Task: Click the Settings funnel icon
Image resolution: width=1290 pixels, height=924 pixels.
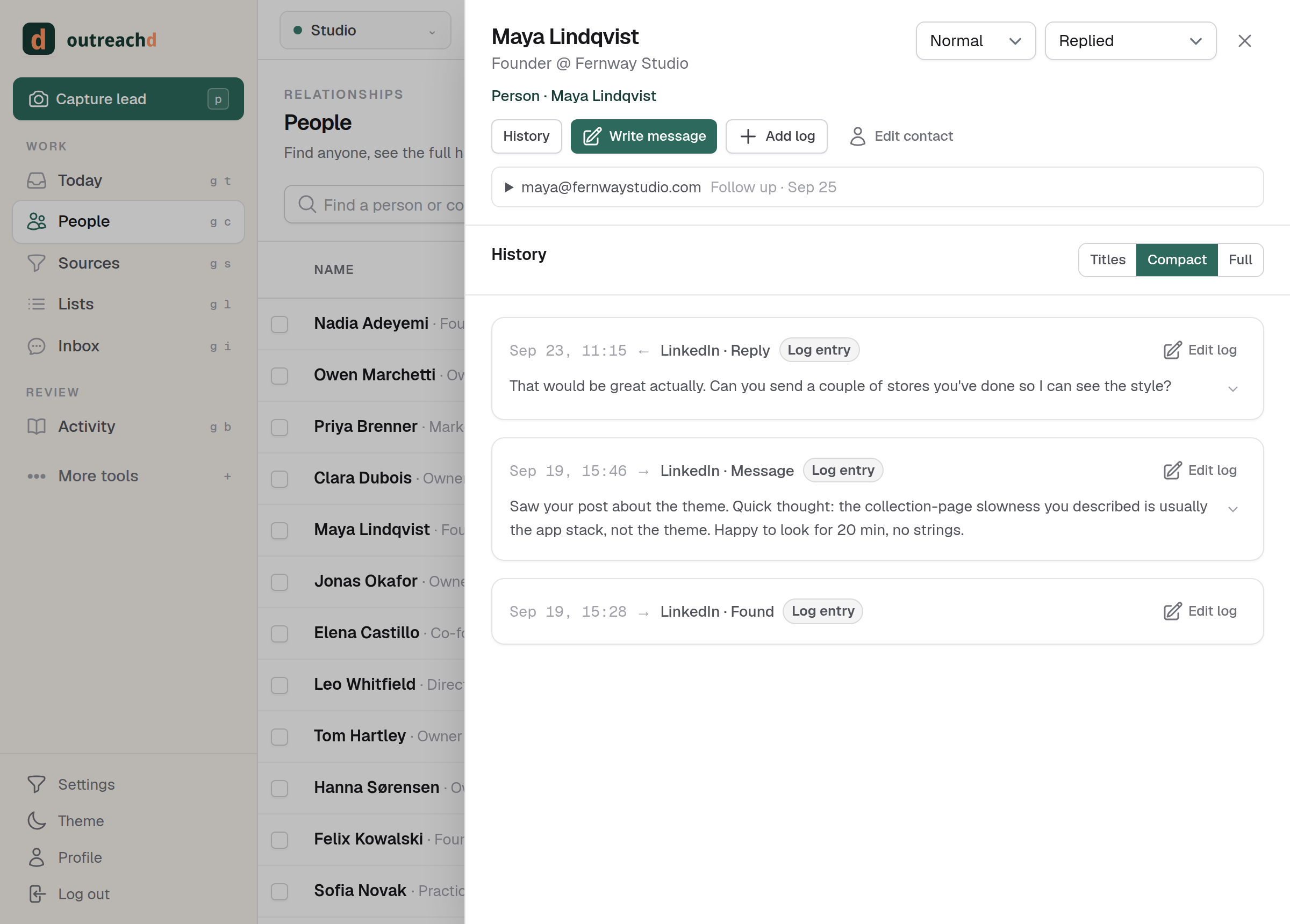Action: coord(37,784)
